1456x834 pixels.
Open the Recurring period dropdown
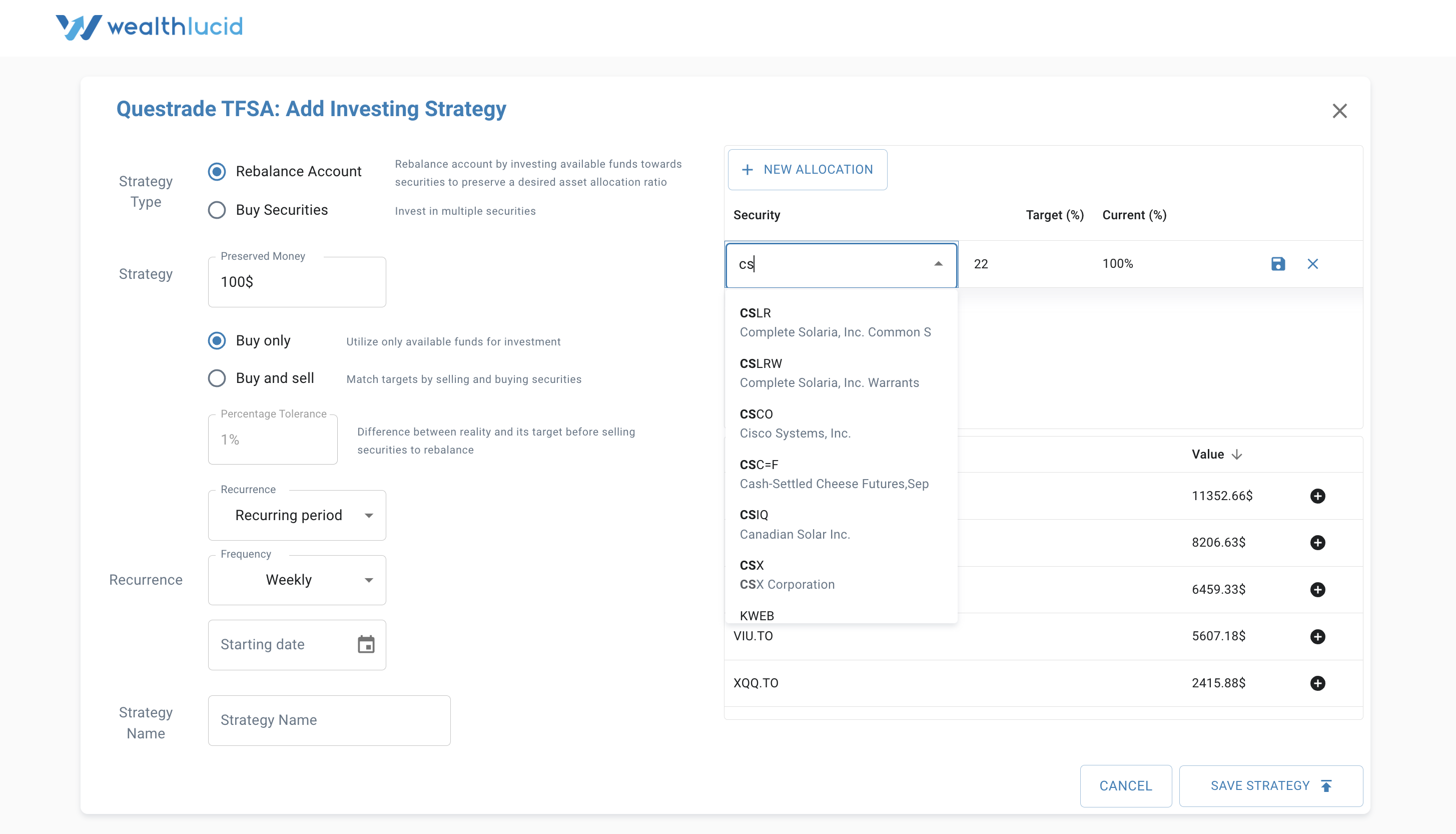(297, 516)
